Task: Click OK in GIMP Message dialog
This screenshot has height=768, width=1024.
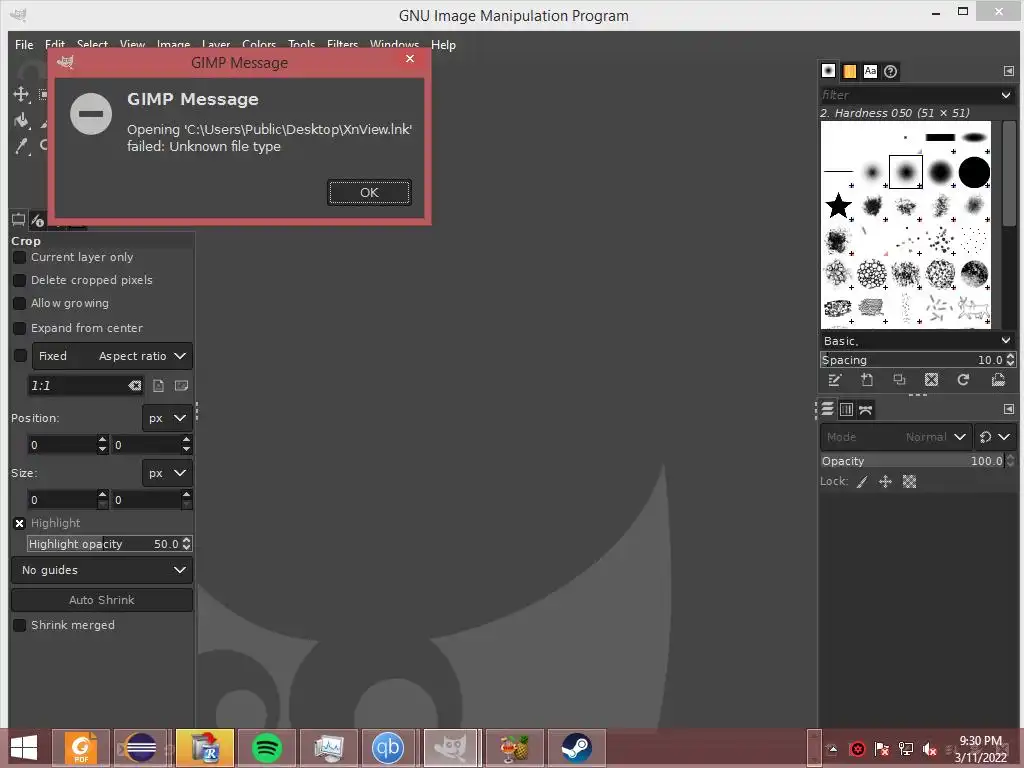Action: click(370, 193)
